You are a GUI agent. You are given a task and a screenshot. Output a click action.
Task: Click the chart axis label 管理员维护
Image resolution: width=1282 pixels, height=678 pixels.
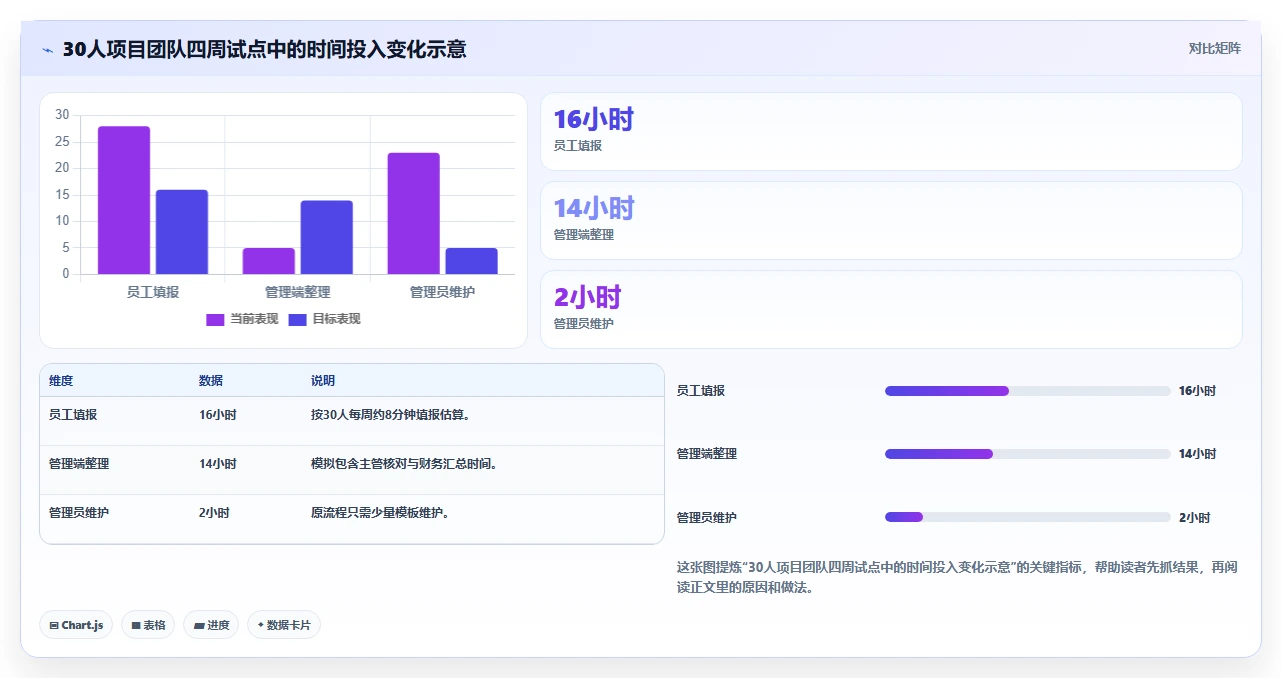pos(443,292)
